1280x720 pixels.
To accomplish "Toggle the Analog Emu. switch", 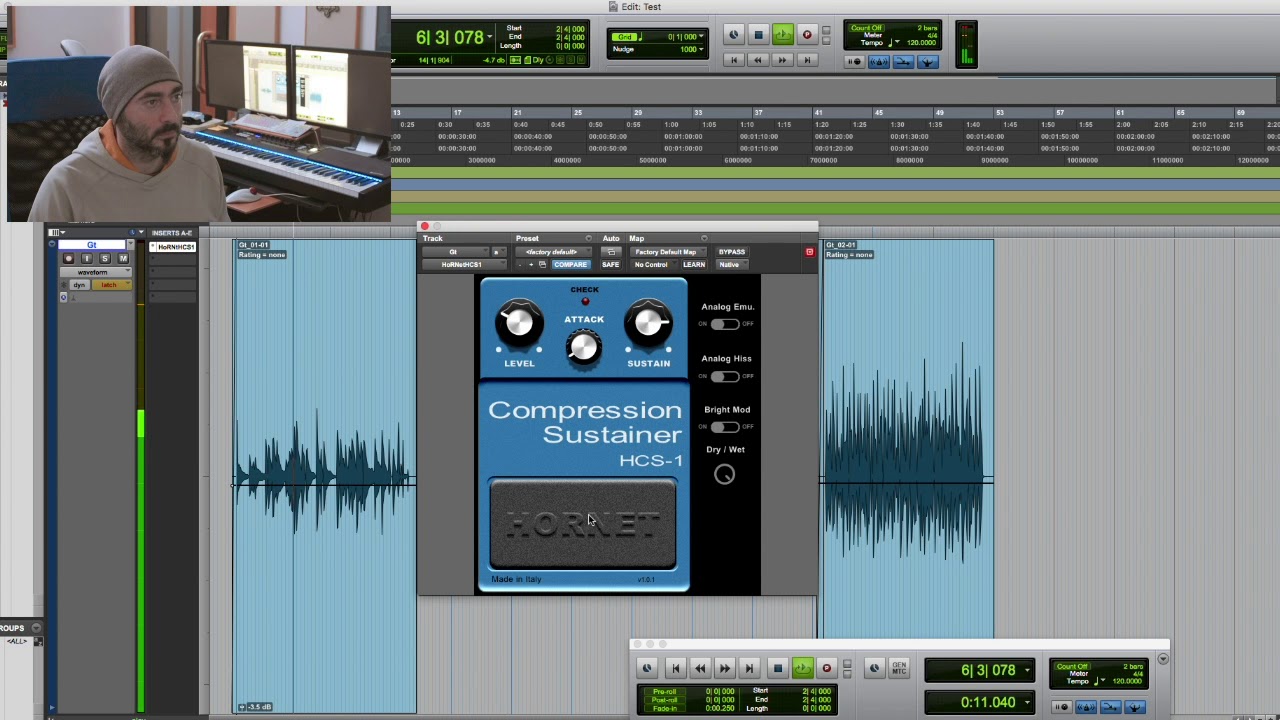I will (725, 324).
